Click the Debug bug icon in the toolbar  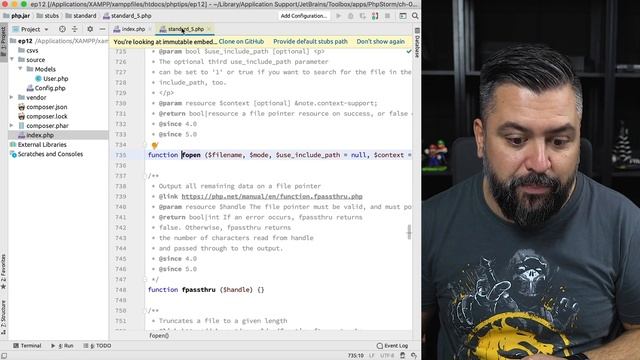(351, 16)
